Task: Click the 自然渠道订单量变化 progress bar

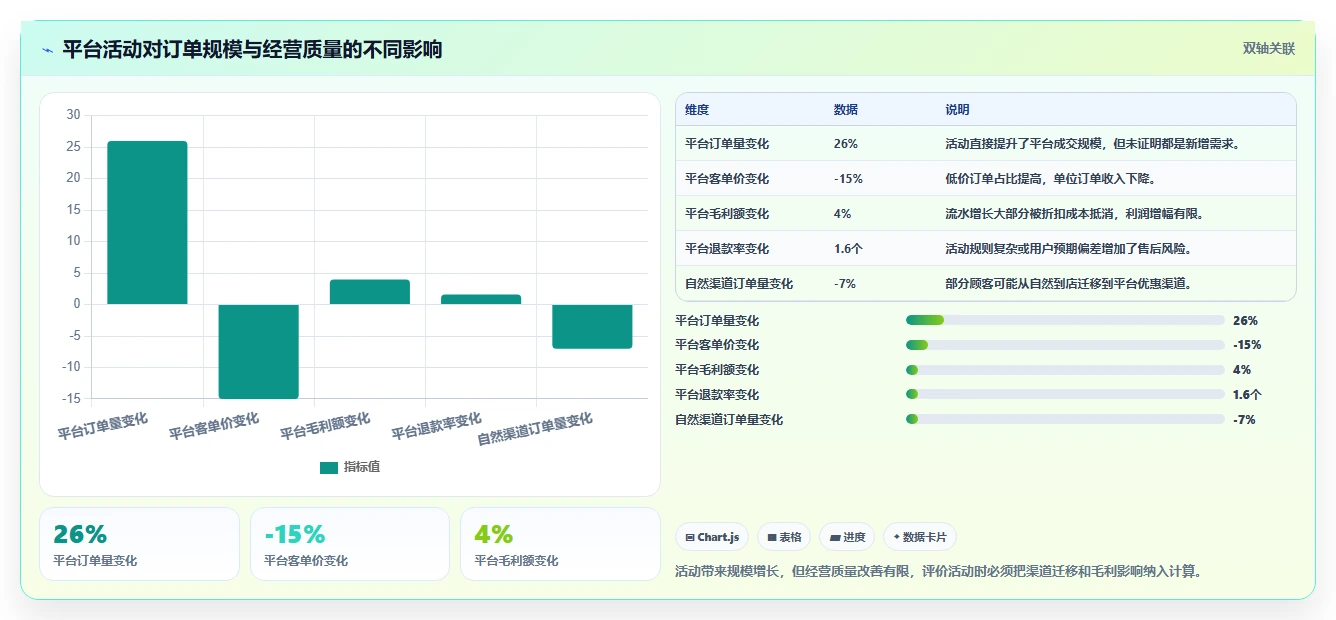Action: tap(1065, 420)
